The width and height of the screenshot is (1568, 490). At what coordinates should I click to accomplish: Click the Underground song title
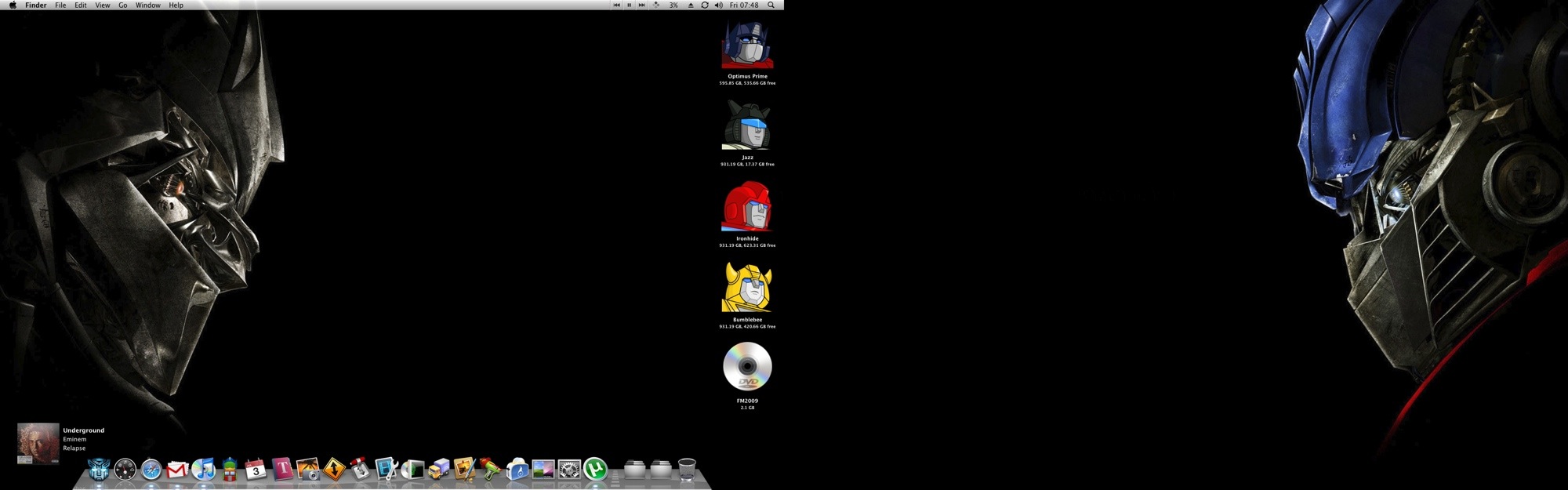[x=84, y=430]
